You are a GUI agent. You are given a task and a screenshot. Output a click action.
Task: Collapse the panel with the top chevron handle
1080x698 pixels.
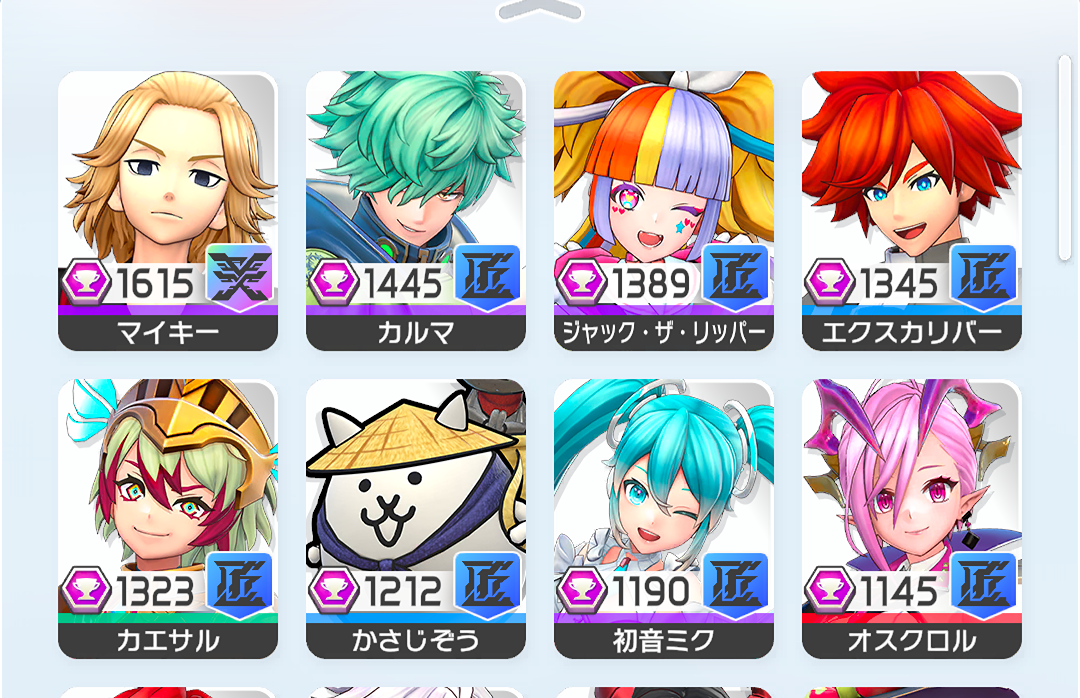click(540, 10)
